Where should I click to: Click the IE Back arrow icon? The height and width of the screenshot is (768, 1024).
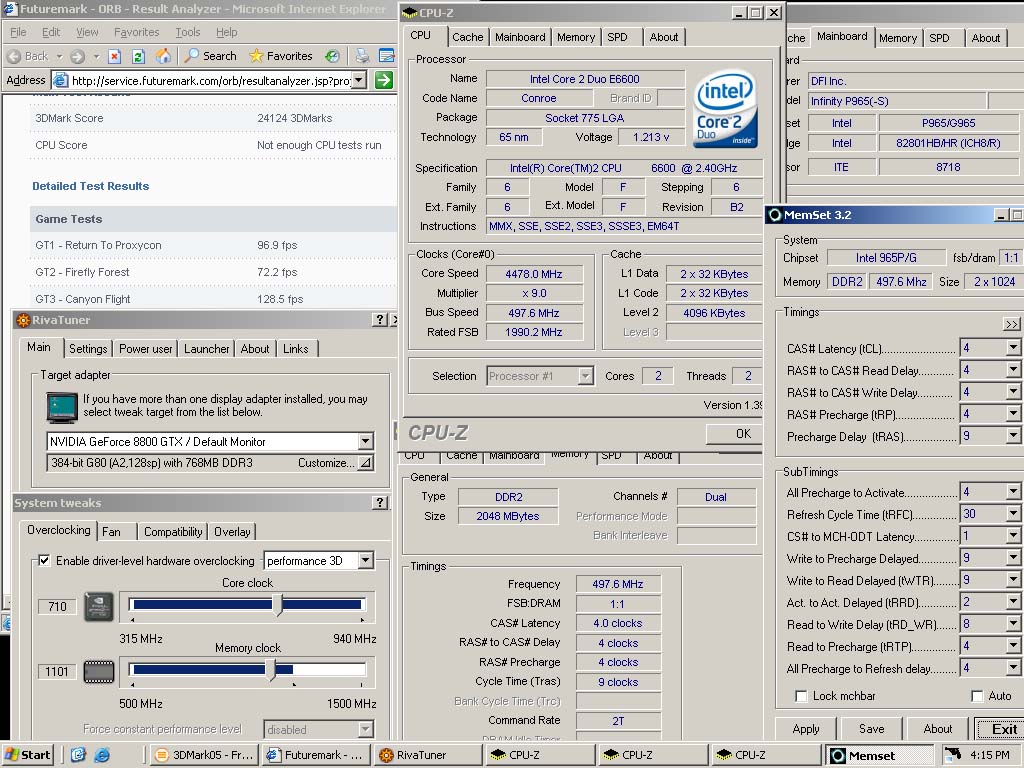pos(14,56)
